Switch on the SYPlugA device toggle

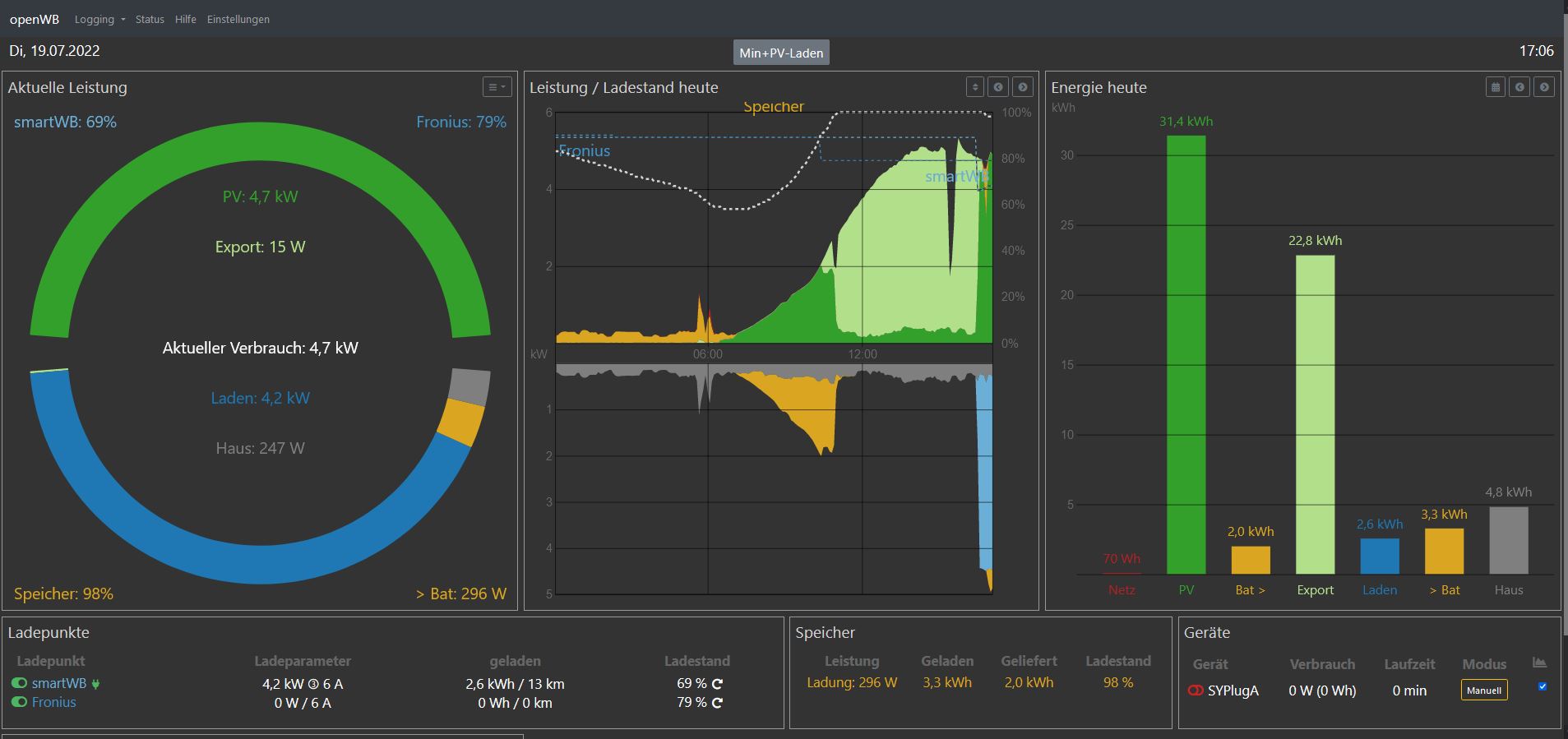[x=1196, y=691]
